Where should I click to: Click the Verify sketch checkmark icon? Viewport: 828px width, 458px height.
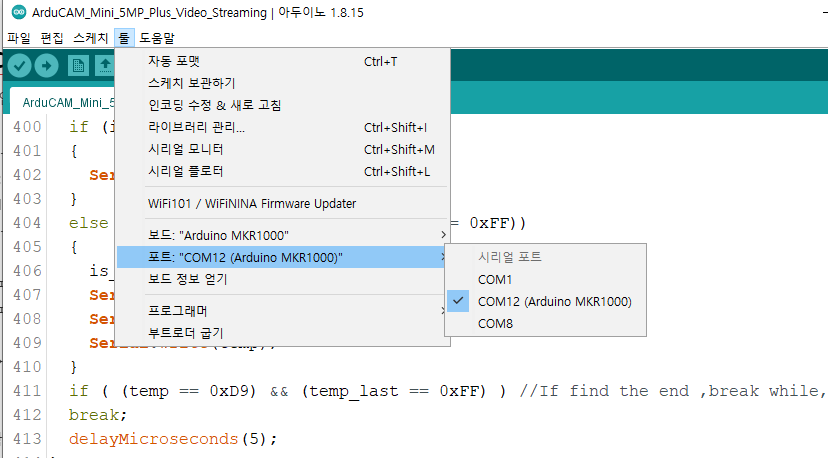point(20,66)
